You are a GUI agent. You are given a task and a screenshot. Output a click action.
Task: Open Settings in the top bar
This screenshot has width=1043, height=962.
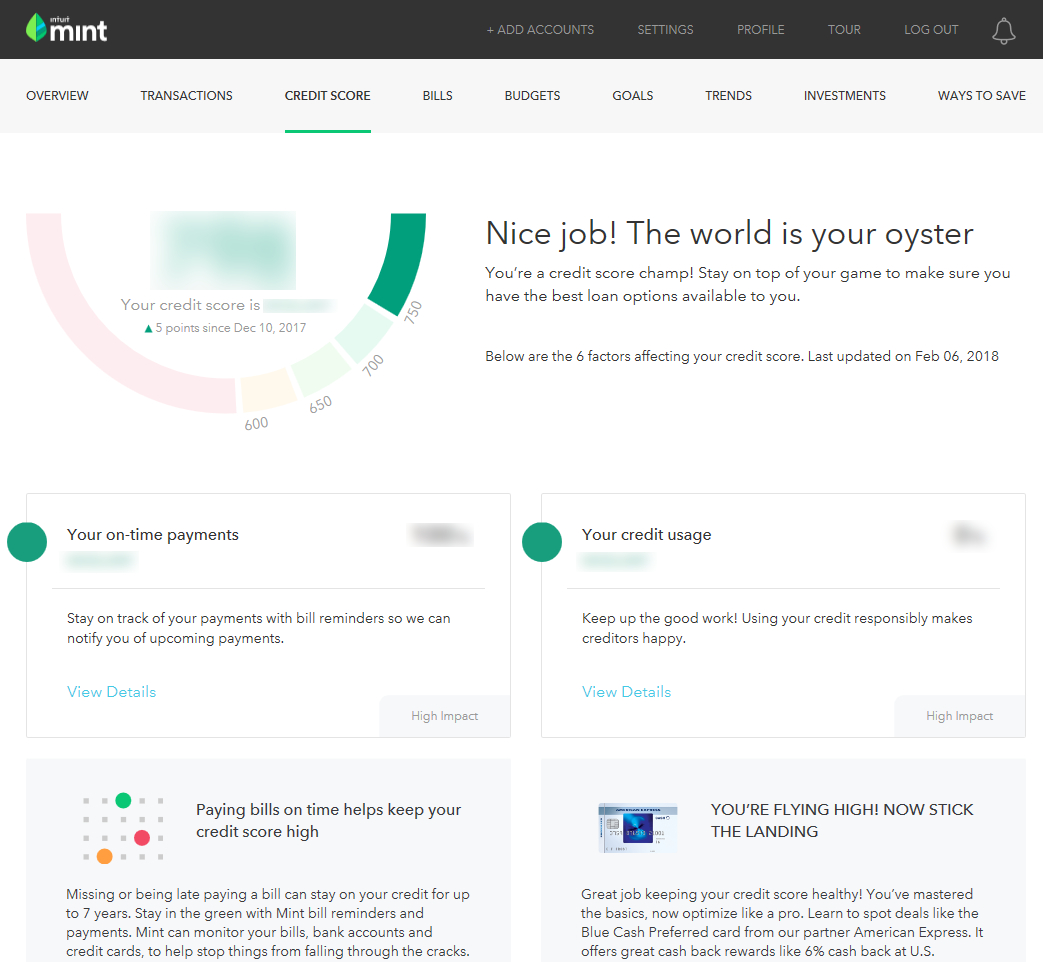(x=665, y=30)
